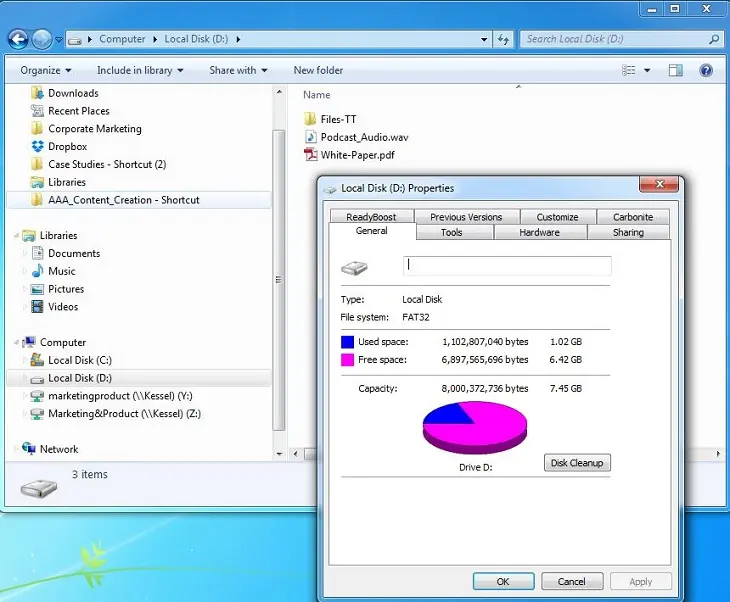Click the New folder toolbar button
The height and width of the screenshot is (602, 730).
click(318, 70)
